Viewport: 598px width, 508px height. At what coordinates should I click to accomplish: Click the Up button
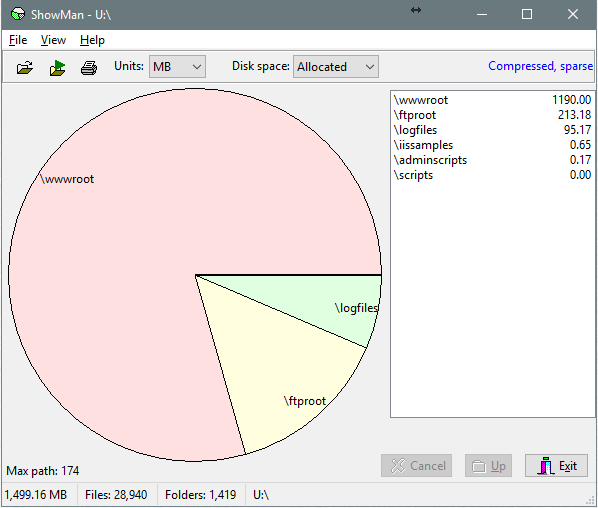coord(488,466)
